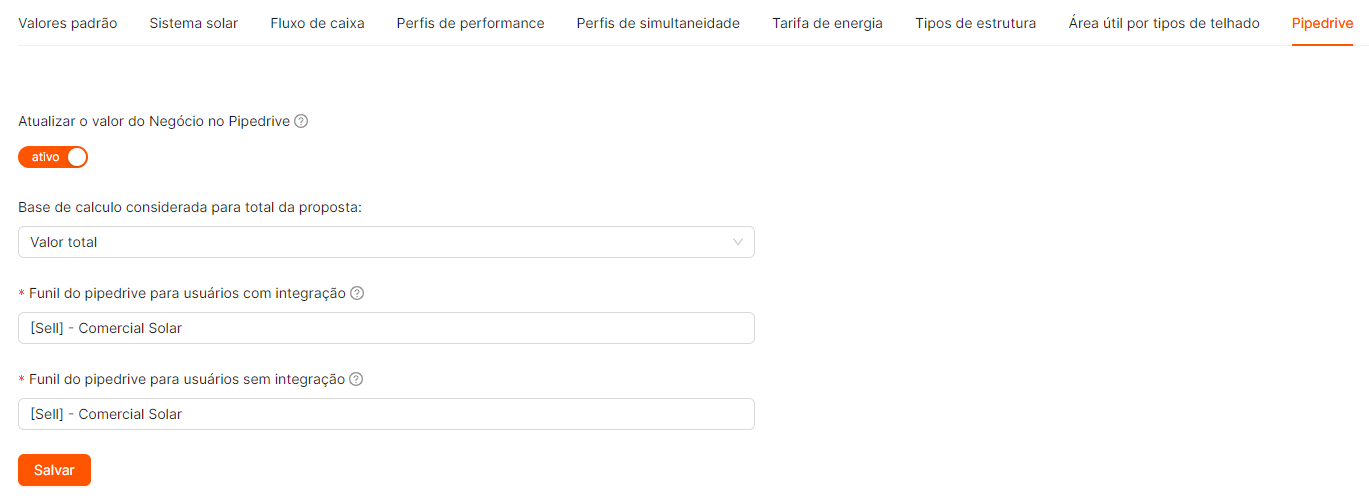The width and height of the screenshot is (1369, 503).
Task: Open the Perfis de simultaneidade tab
Action: 658,23
